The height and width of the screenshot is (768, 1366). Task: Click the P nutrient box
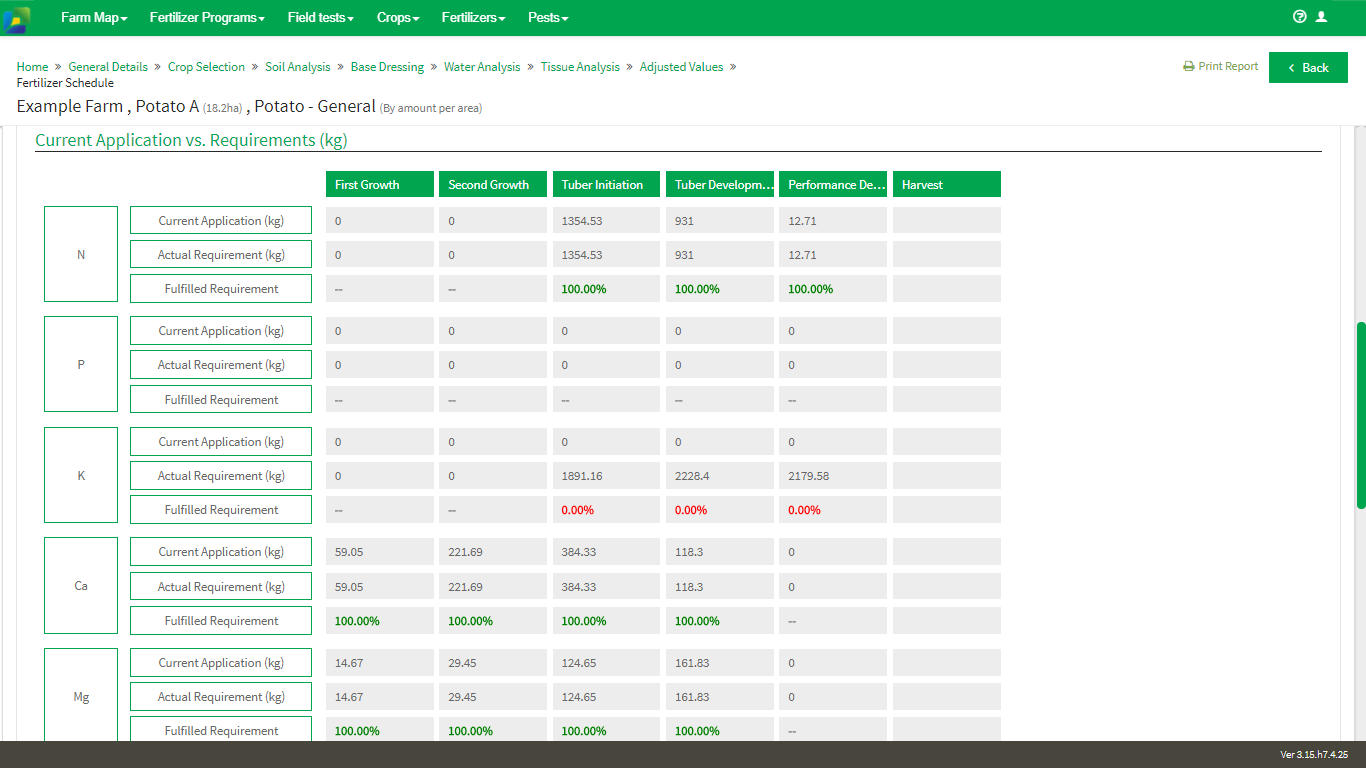[x=81, y=364]
